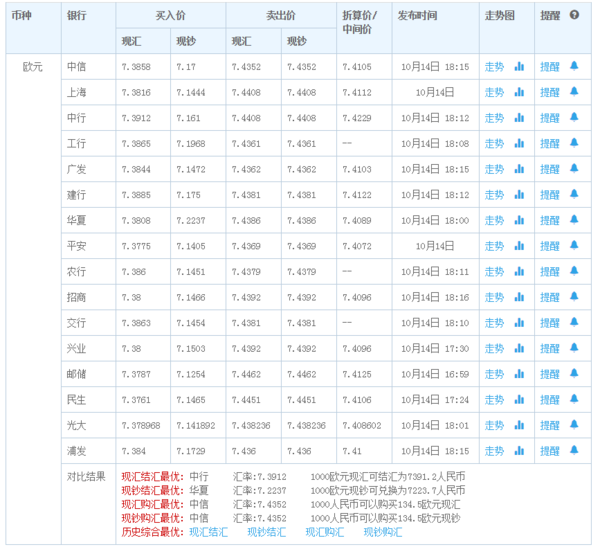Image resolution: width=600 pixels, height=556 pixels.
Task: Select the 邮储 sell rate 7.4462 under 现汇
Action: pyautogui.click(x=246, y=375)
